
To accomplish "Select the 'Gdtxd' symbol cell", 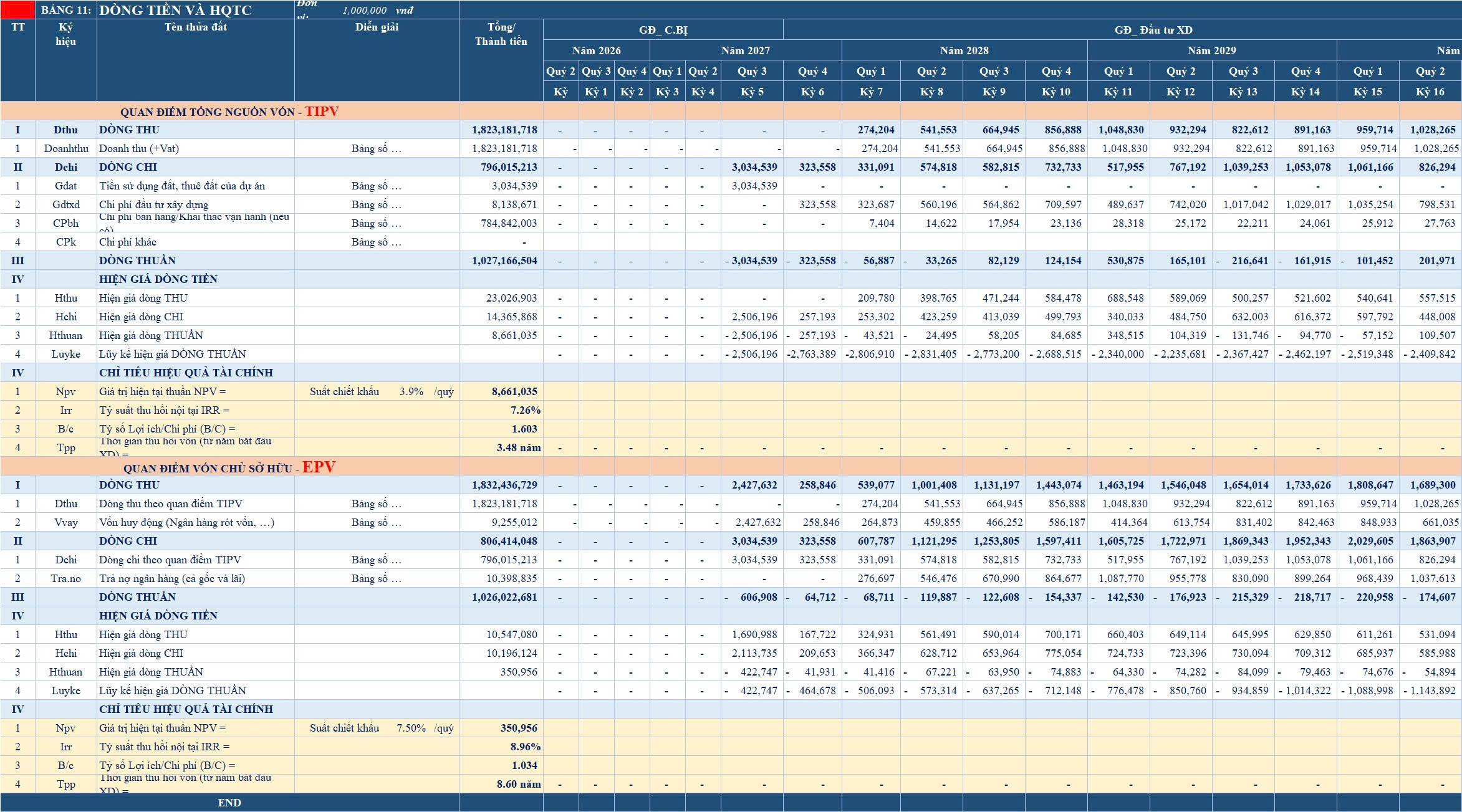I will tap(66, 204).
